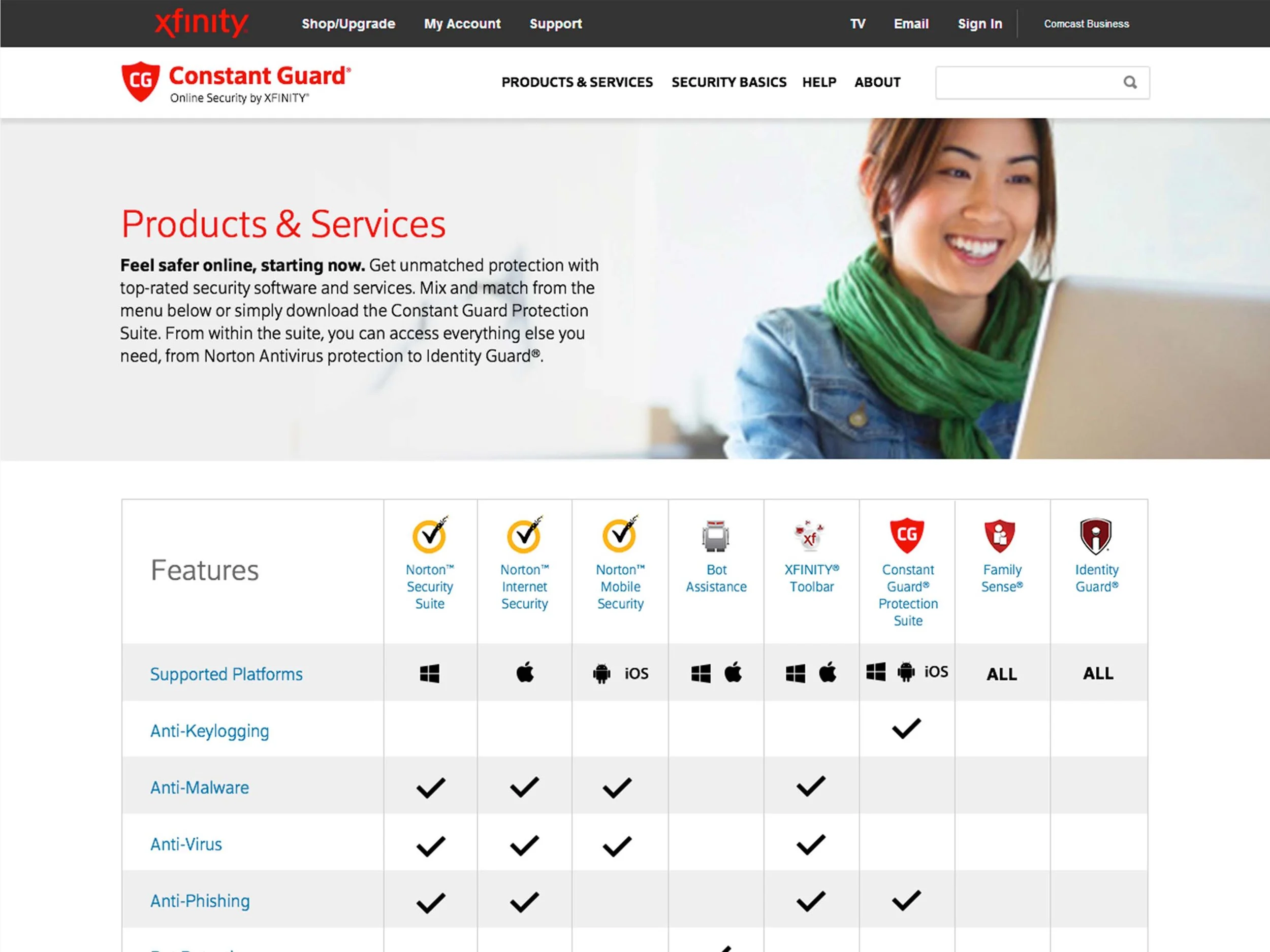The image size is (1270, 952).
Task: Click the Constant Guard shield logo
Action: point(141,82)
